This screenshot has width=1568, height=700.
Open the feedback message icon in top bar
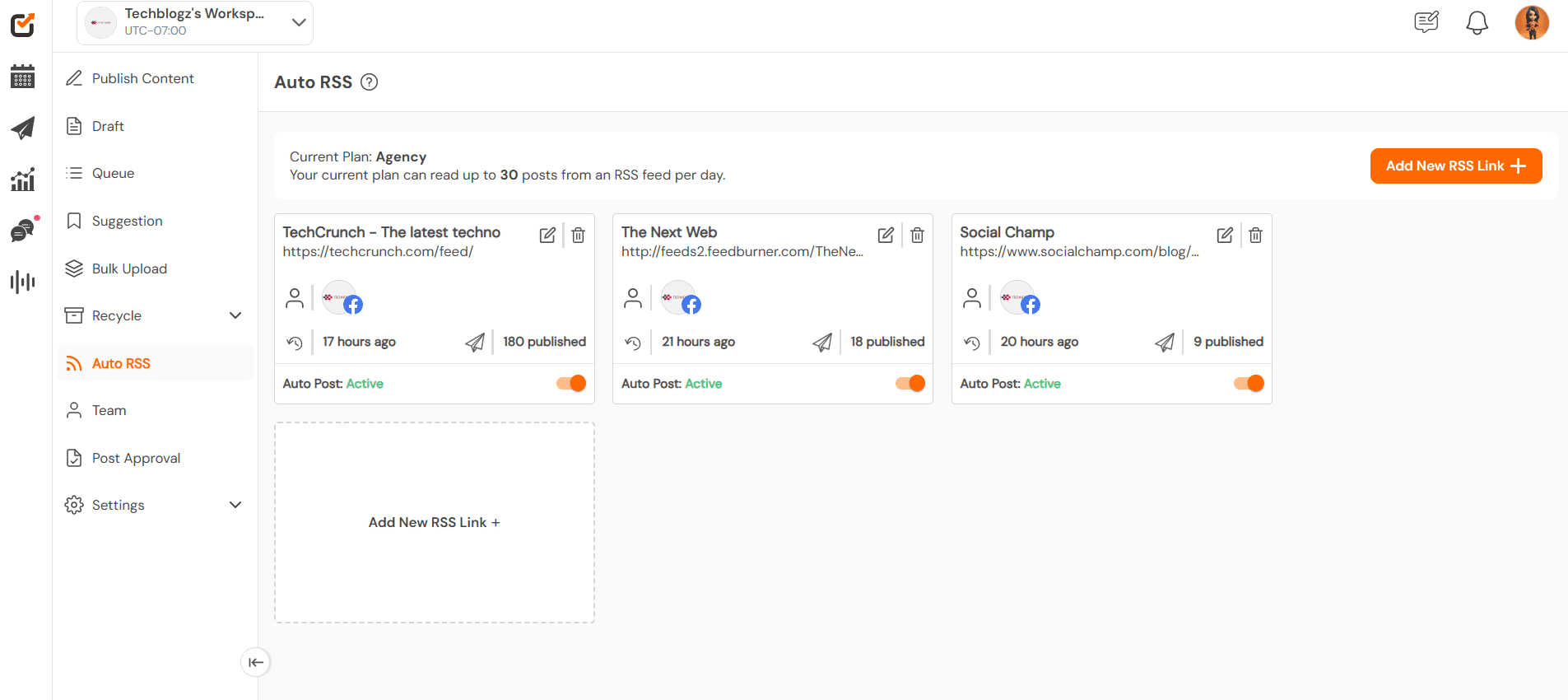(x=1426, y=22)
